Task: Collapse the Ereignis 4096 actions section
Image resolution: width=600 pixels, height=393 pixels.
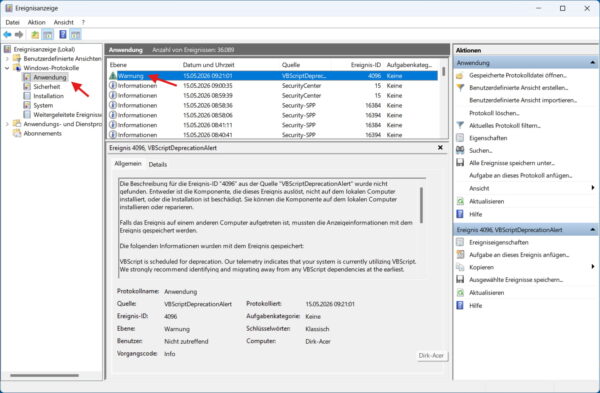Action: pos(593,230)
